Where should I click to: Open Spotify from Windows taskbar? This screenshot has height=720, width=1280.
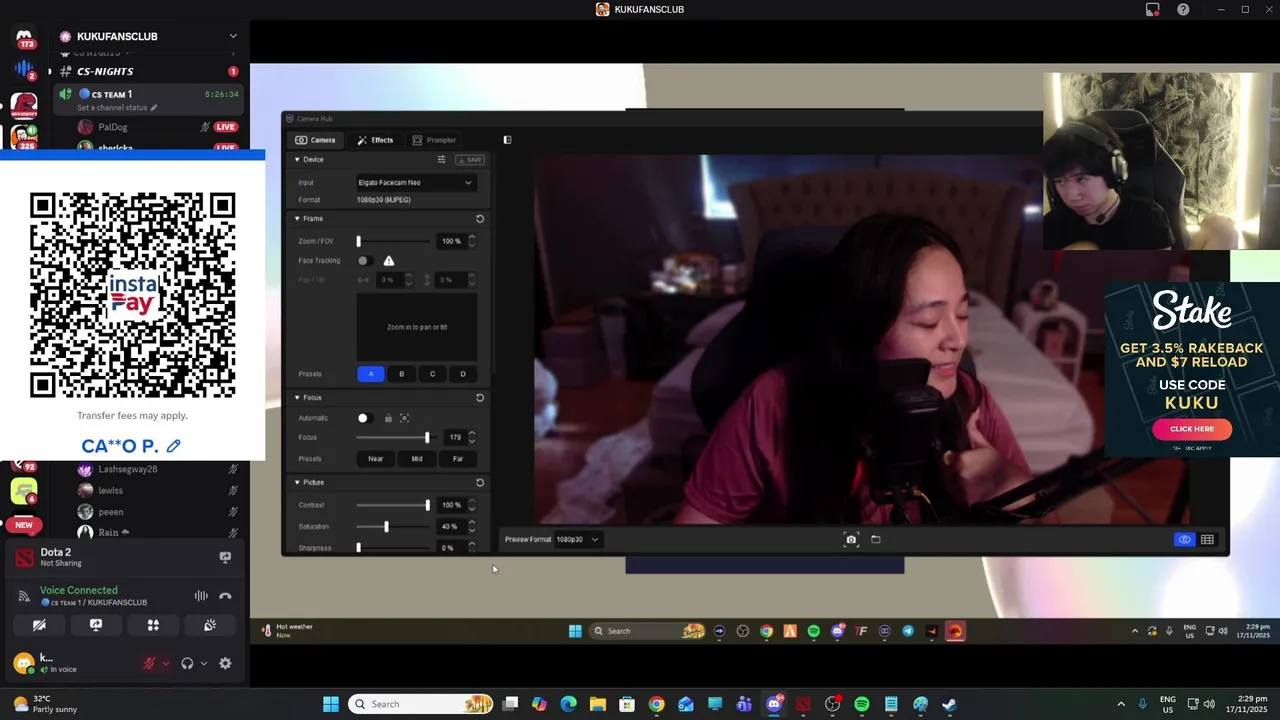862,704
